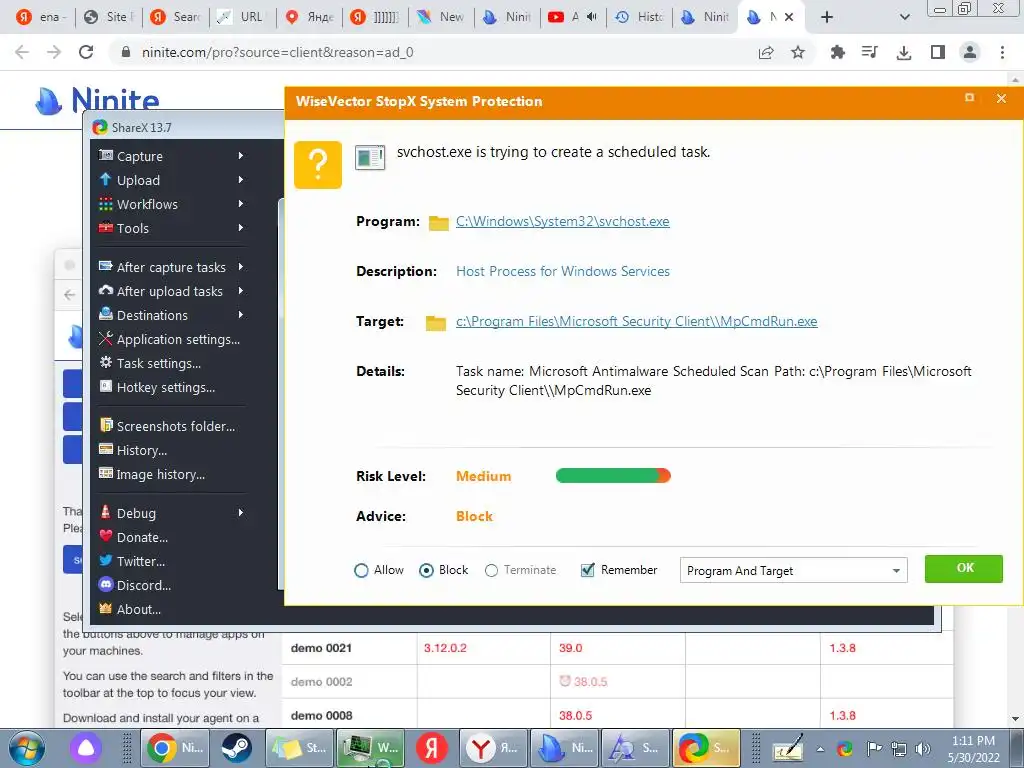Click the Application settings wrench icon
The image size is (1024, 768).
105,338
